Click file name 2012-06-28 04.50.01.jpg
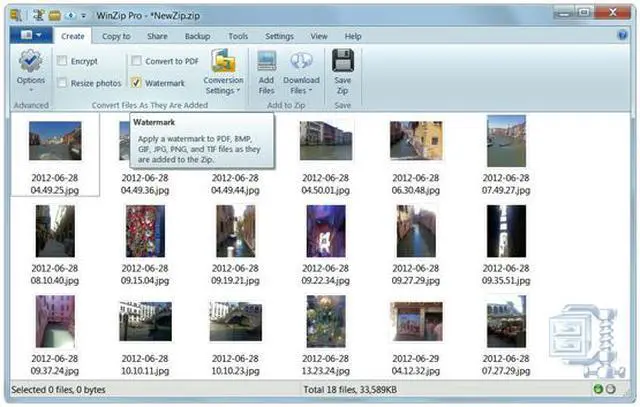 coord(326,184)
